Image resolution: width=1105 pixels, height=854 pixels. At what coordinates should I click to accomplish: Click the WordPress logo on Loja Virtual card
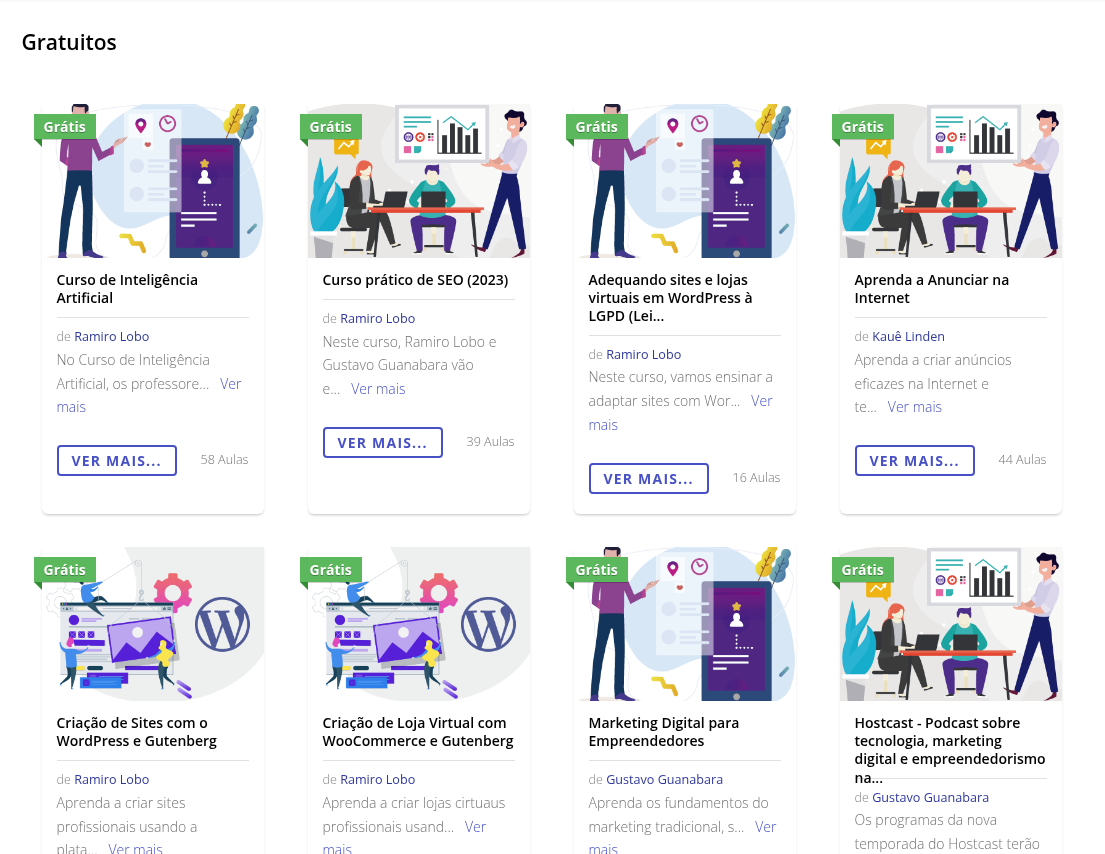pyautogui.click(x=488, y=624)
